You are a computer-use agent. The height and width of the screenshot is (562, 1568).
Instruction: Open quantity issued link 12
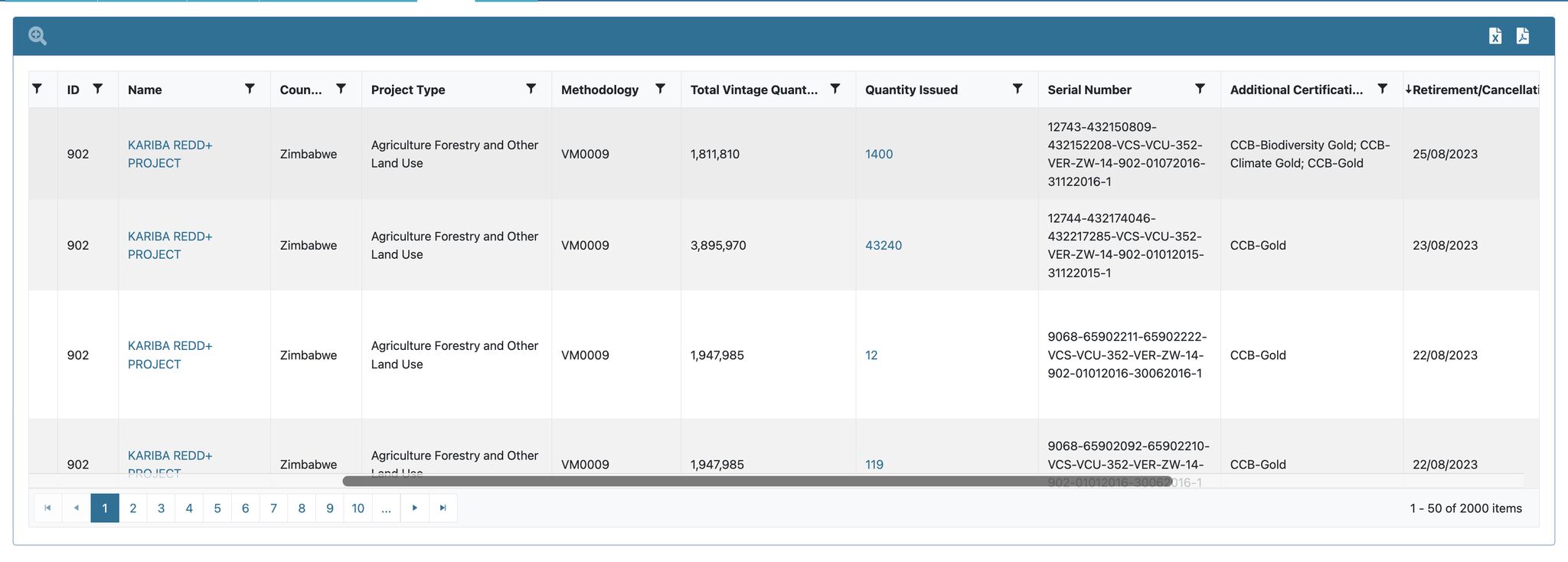click(x=871, y=355)
